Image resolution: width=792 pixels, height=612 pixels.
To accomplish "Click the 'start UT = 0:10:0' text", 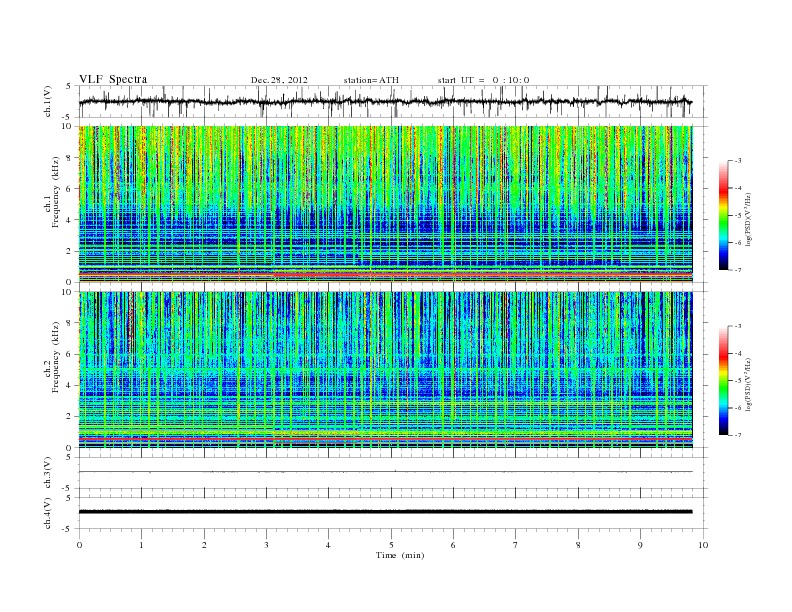I will [x=483, y=80].
